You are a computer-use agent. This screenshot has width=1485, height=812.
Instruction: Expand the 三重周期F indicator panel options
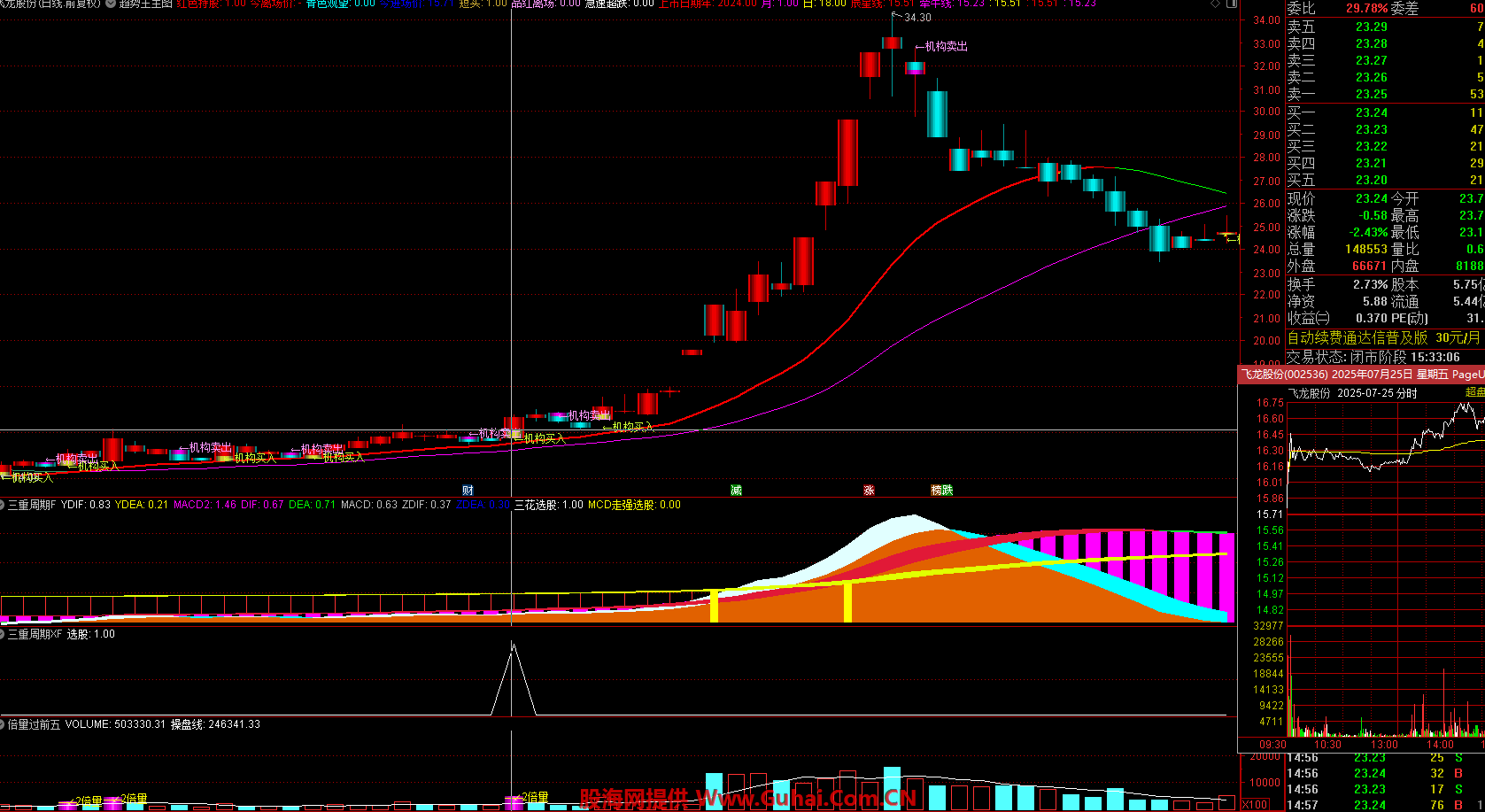[x=3, y=505]
